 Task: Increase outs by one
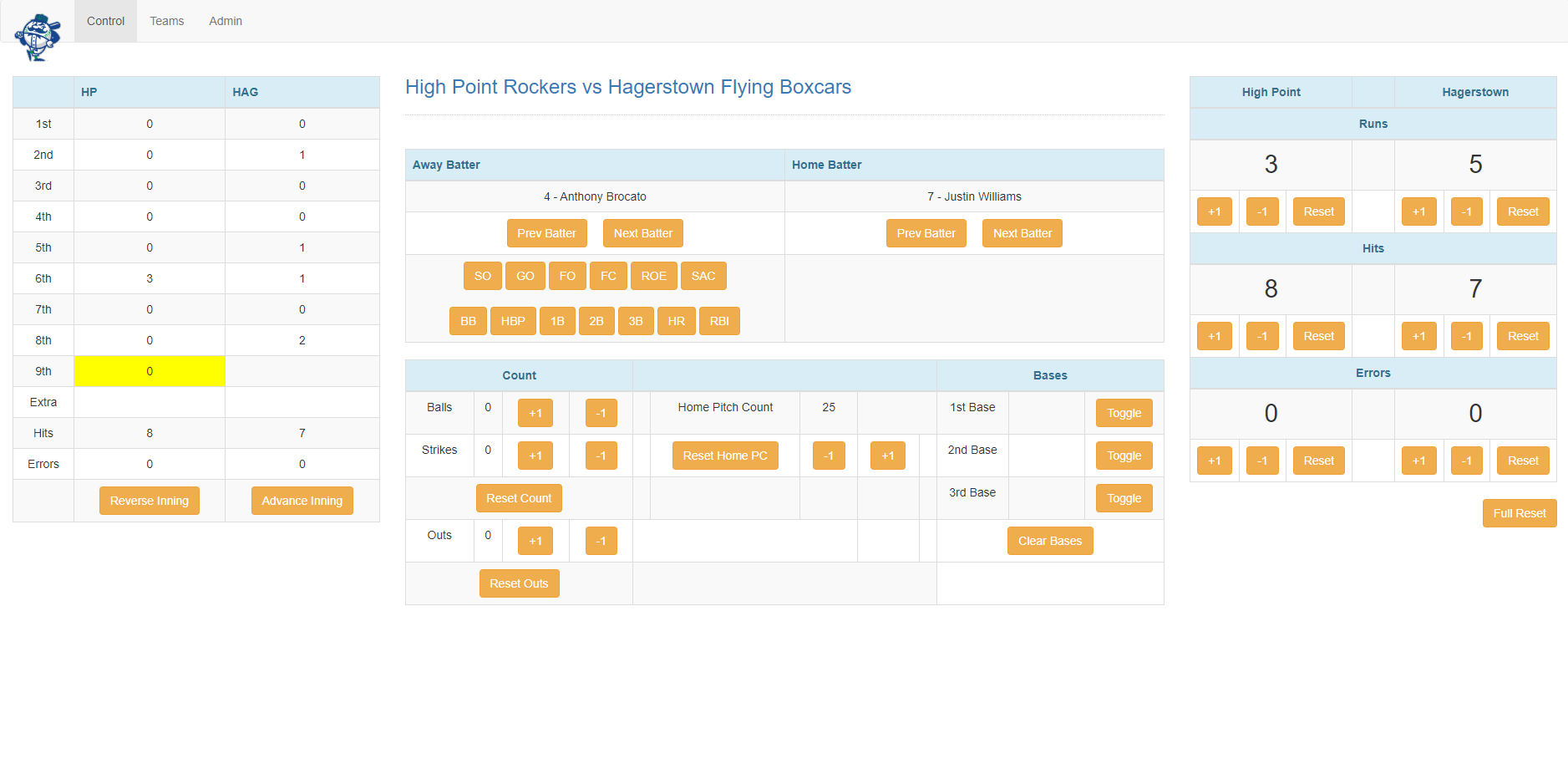(x=535, y=541)
